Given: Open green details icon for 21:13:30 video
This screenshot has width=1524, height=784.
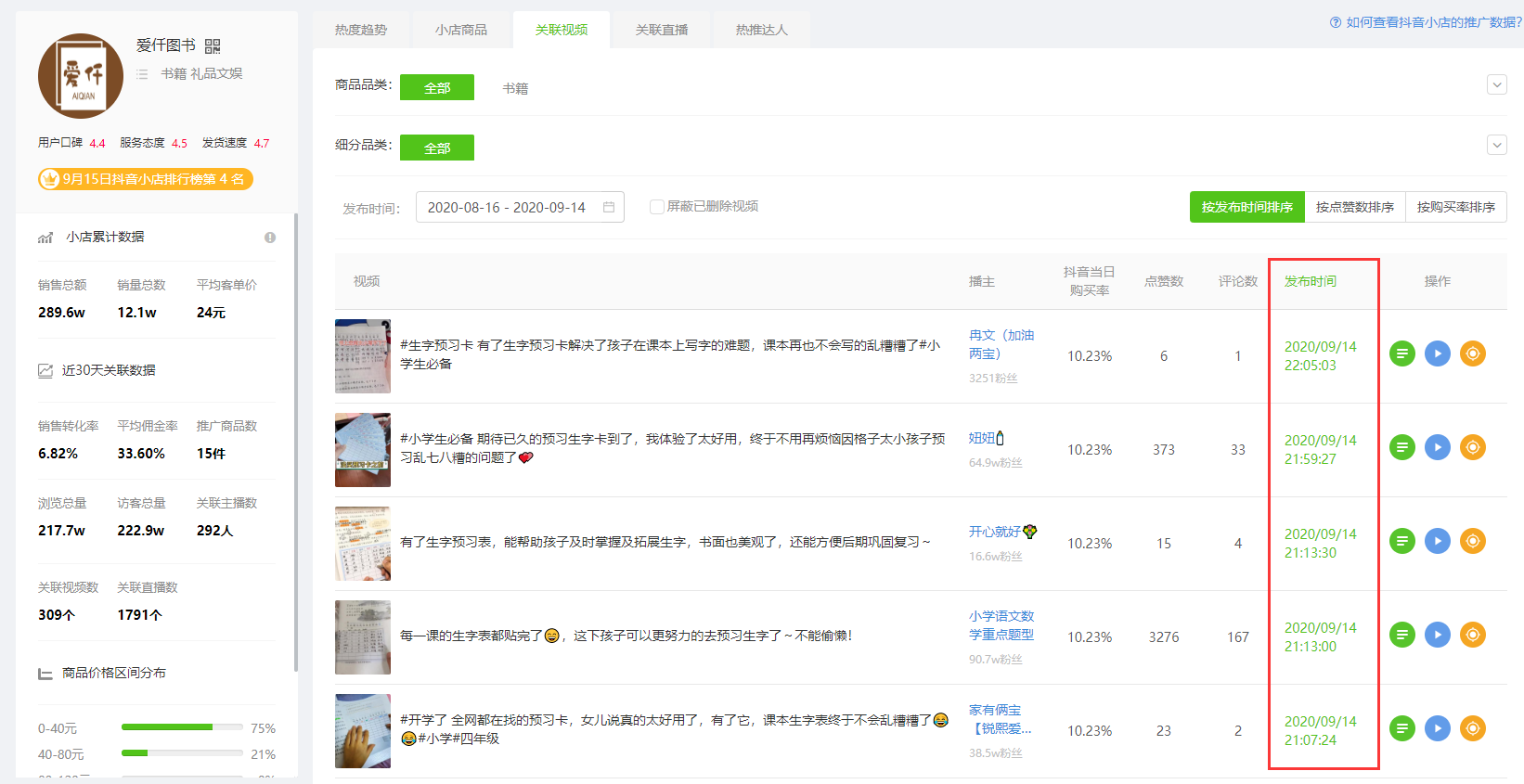Looking at the screenshot, I should click(1402, 541).
